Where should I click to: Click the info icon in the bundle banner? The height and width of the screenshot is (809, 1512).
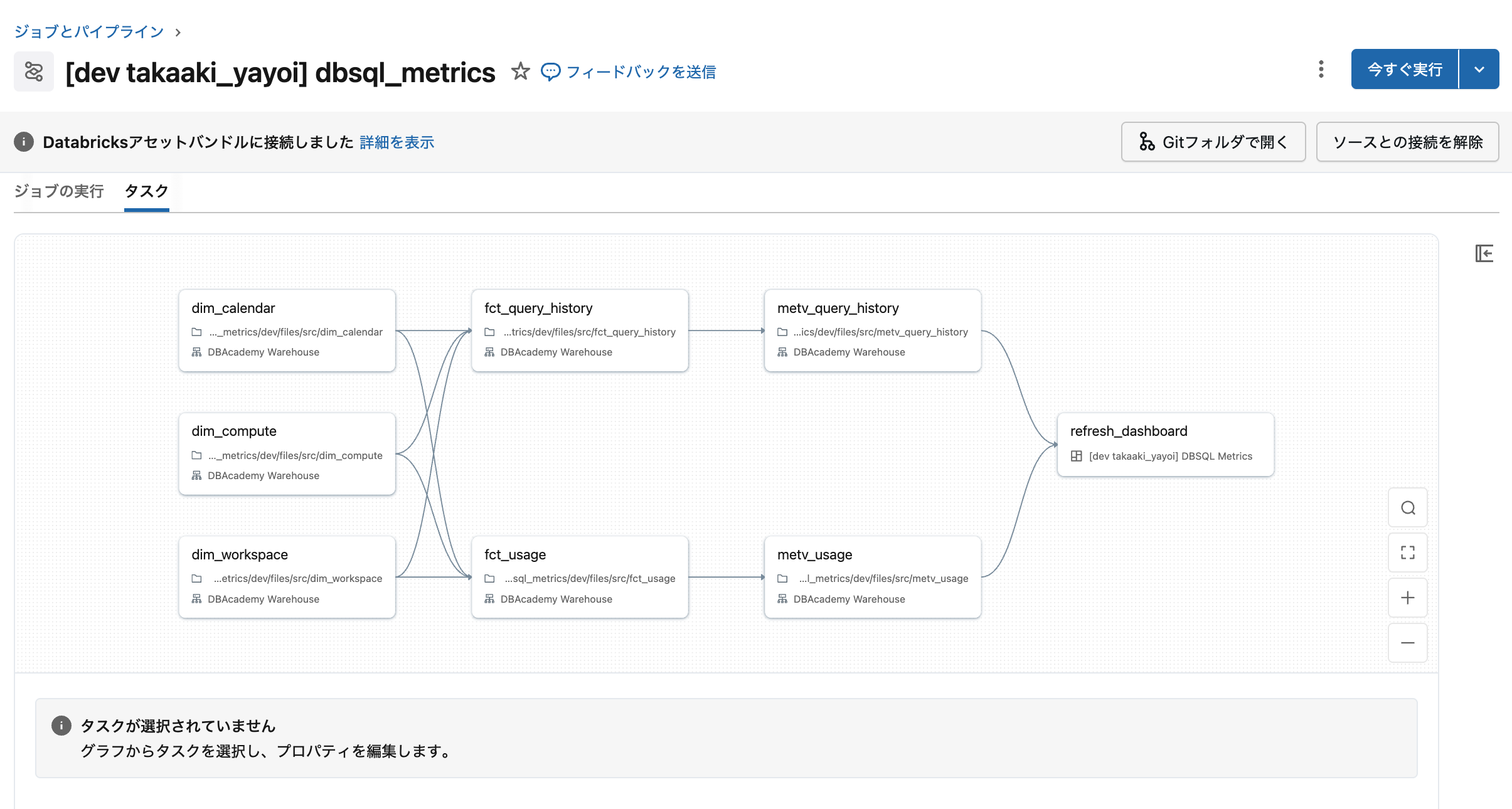coord(24,142)
